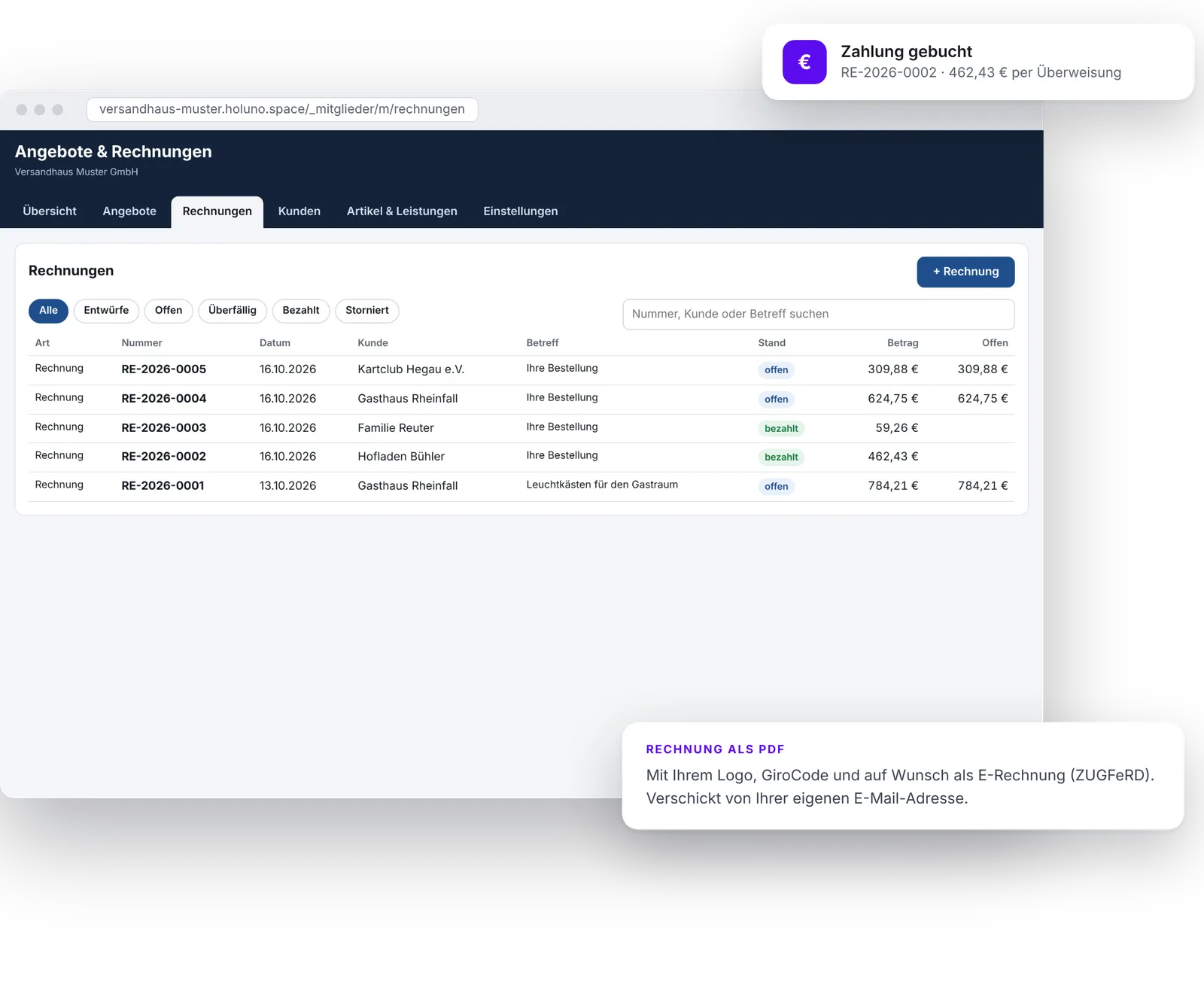Click the Datum column header
The height and width of the screenshot is (1003, 1204).
coord(275,343)
